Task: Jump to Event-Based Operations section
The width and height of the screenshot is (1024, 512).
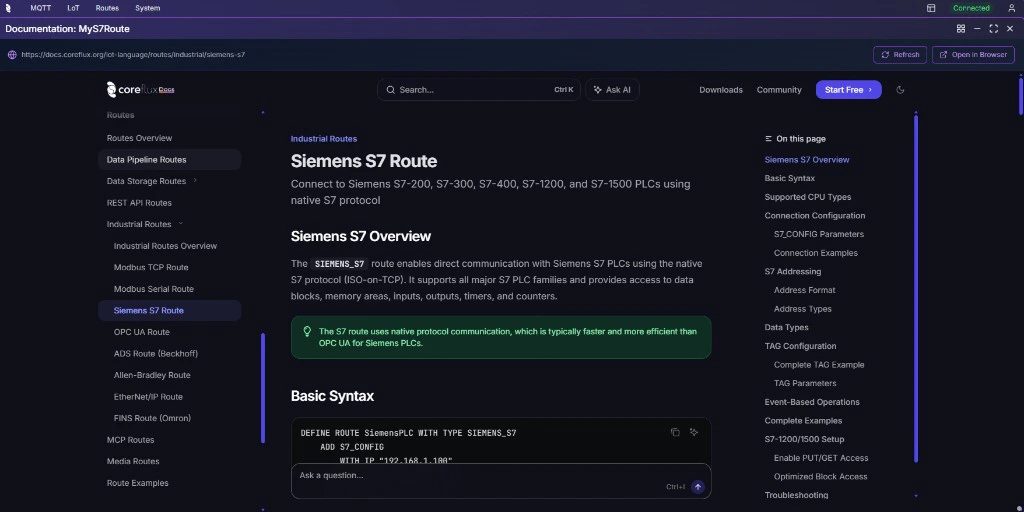Action: 812,402
